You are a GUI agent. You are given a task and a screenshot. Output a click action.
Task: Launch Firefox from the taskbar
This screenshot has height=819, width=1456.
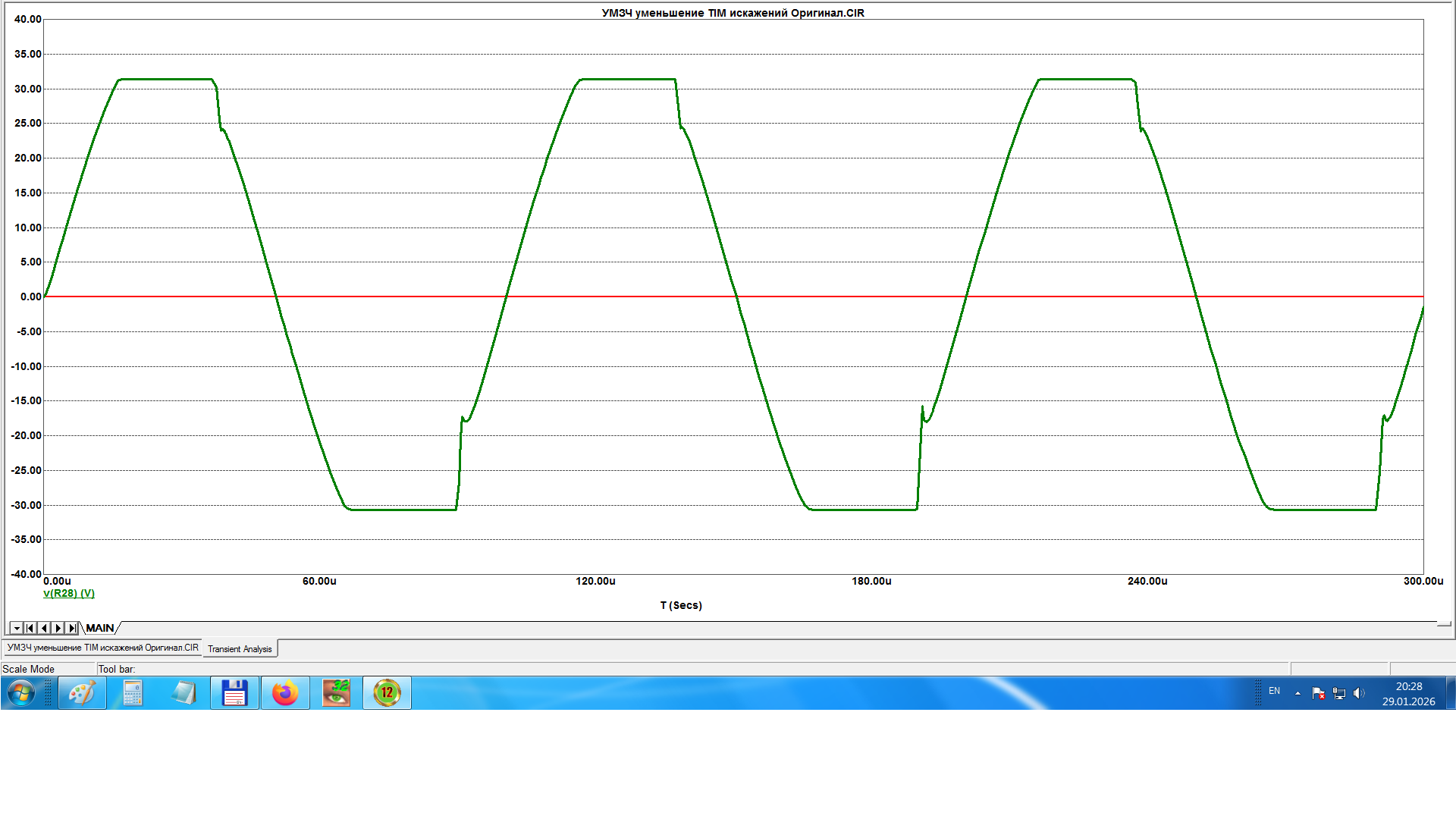point(285,693)
